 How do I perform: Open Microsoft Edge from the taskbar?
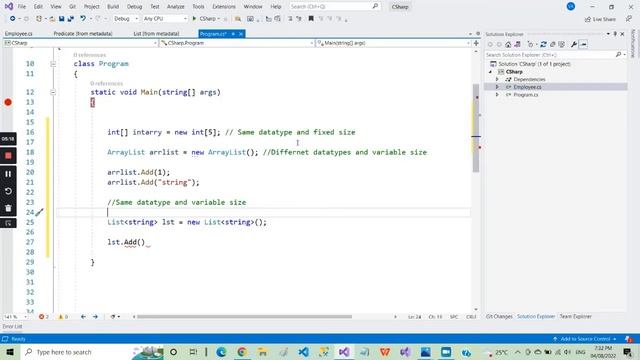tap(221, 352)
